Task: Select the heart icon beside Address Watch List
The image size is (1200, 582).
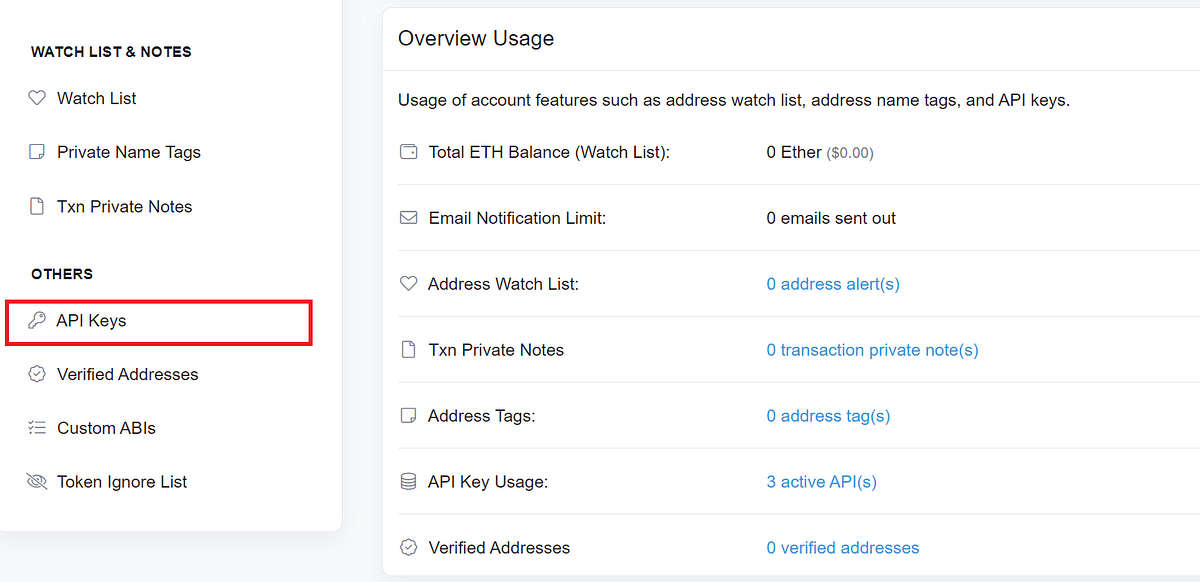Action: (408, 284)
